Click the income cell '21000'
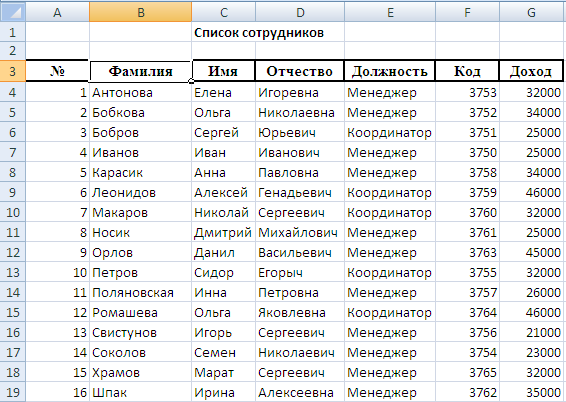The width and height of the screenshot is (566, 402). 531,332
